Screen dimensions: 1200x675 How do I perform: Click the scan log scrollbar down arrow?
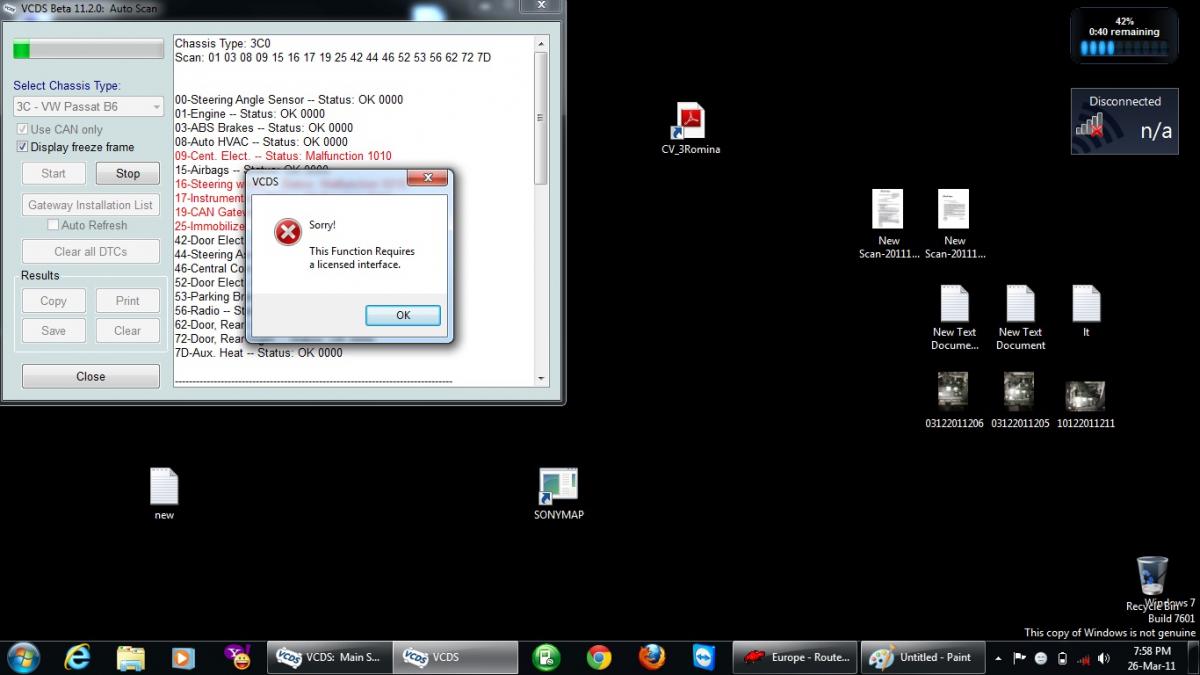[x=541, y=379]
